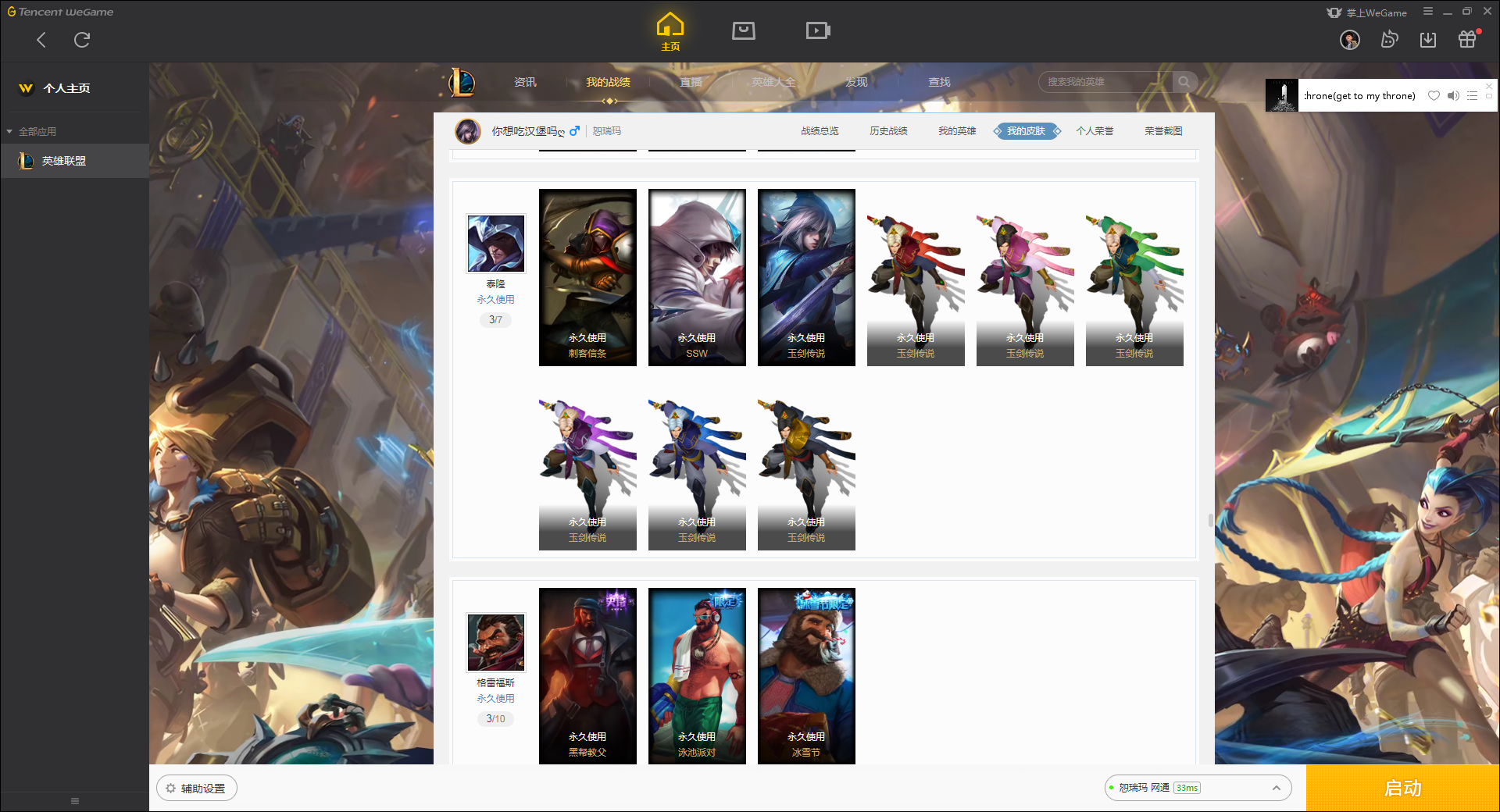This screenshot has height=812, width=1500.
Task: Mute the music player speaker icon
Action: (1453, 96)
